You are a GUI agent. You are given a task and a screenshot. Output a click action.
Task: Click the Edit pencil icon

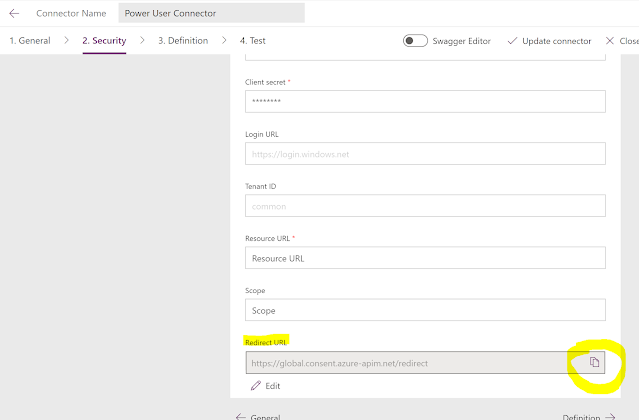click(256, 385)
